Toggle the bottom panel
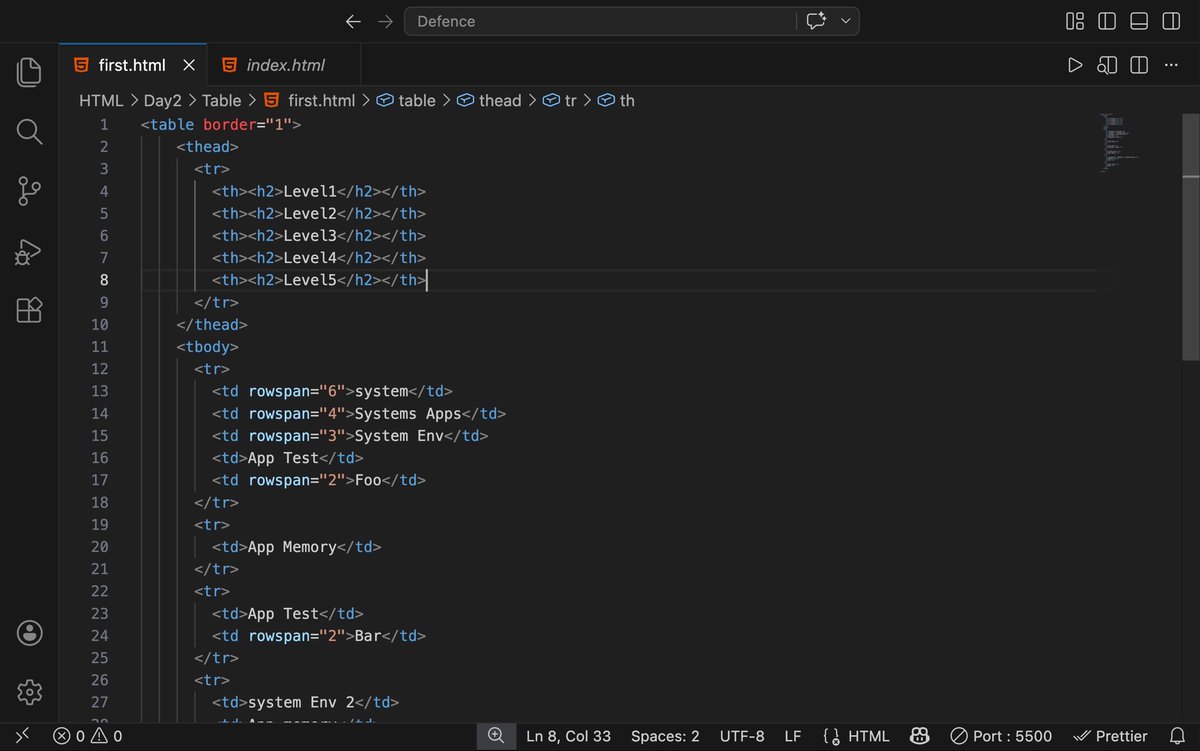This screenshot has height=751, width=1200. click(1139, 21)
